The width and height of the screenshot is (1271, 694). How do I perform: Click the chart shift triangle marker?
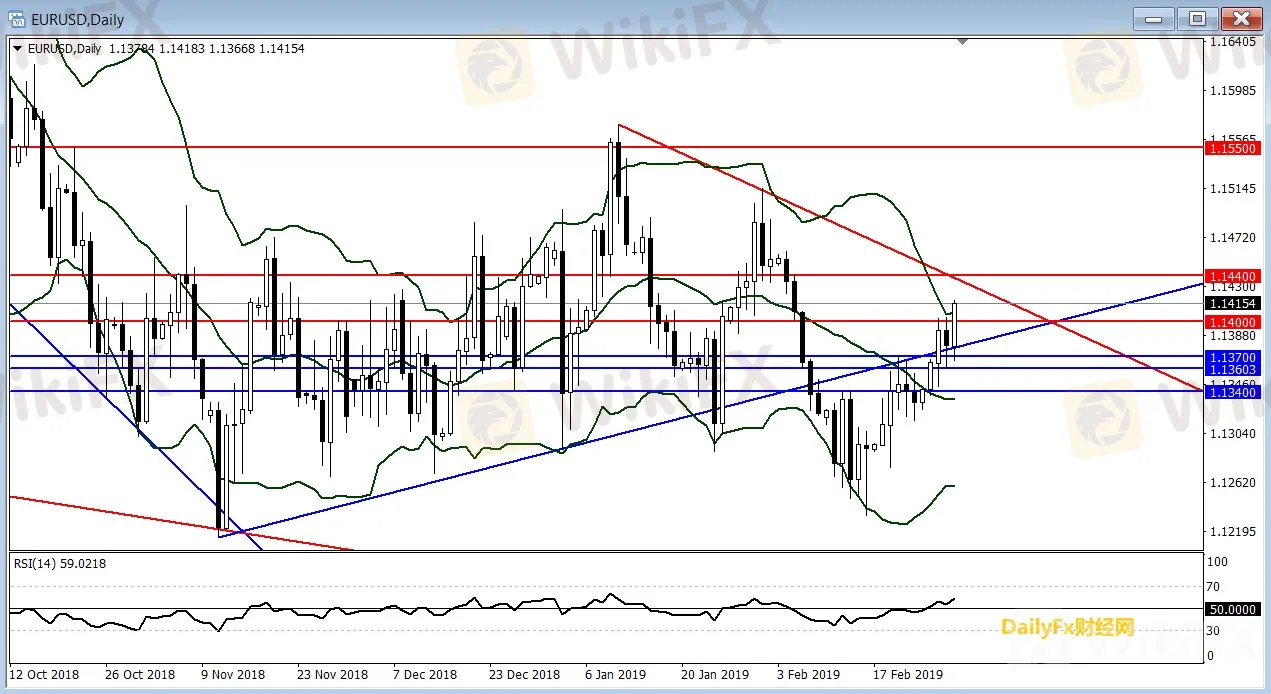click(962, 42)
